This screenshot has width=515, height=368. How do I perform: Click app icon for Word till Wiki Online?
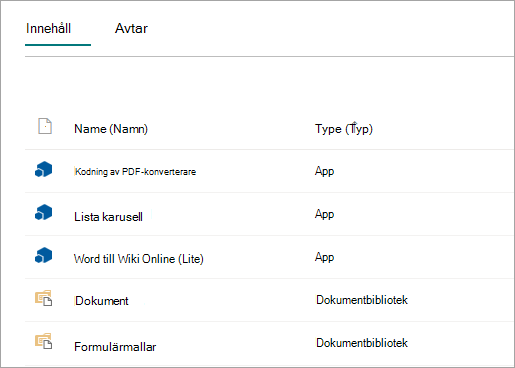tap(44, 255)
